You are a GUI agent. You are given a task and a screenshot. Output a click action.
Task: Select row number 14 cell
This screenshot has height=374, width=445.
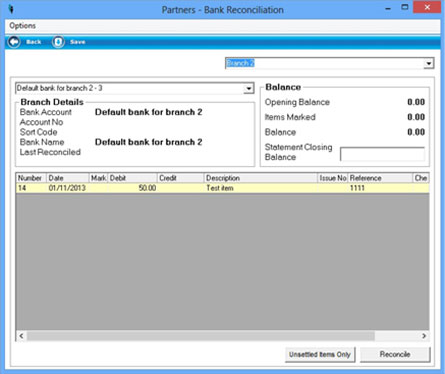(31, 188)
